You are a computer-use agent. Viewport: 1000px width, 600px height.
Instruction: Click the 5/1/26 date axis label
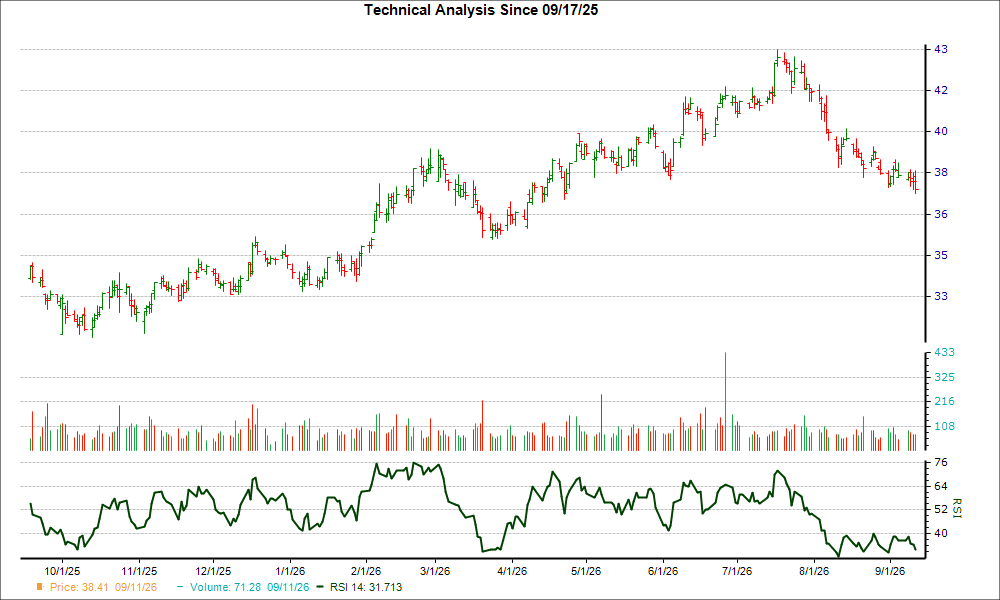tap(585, 571)
